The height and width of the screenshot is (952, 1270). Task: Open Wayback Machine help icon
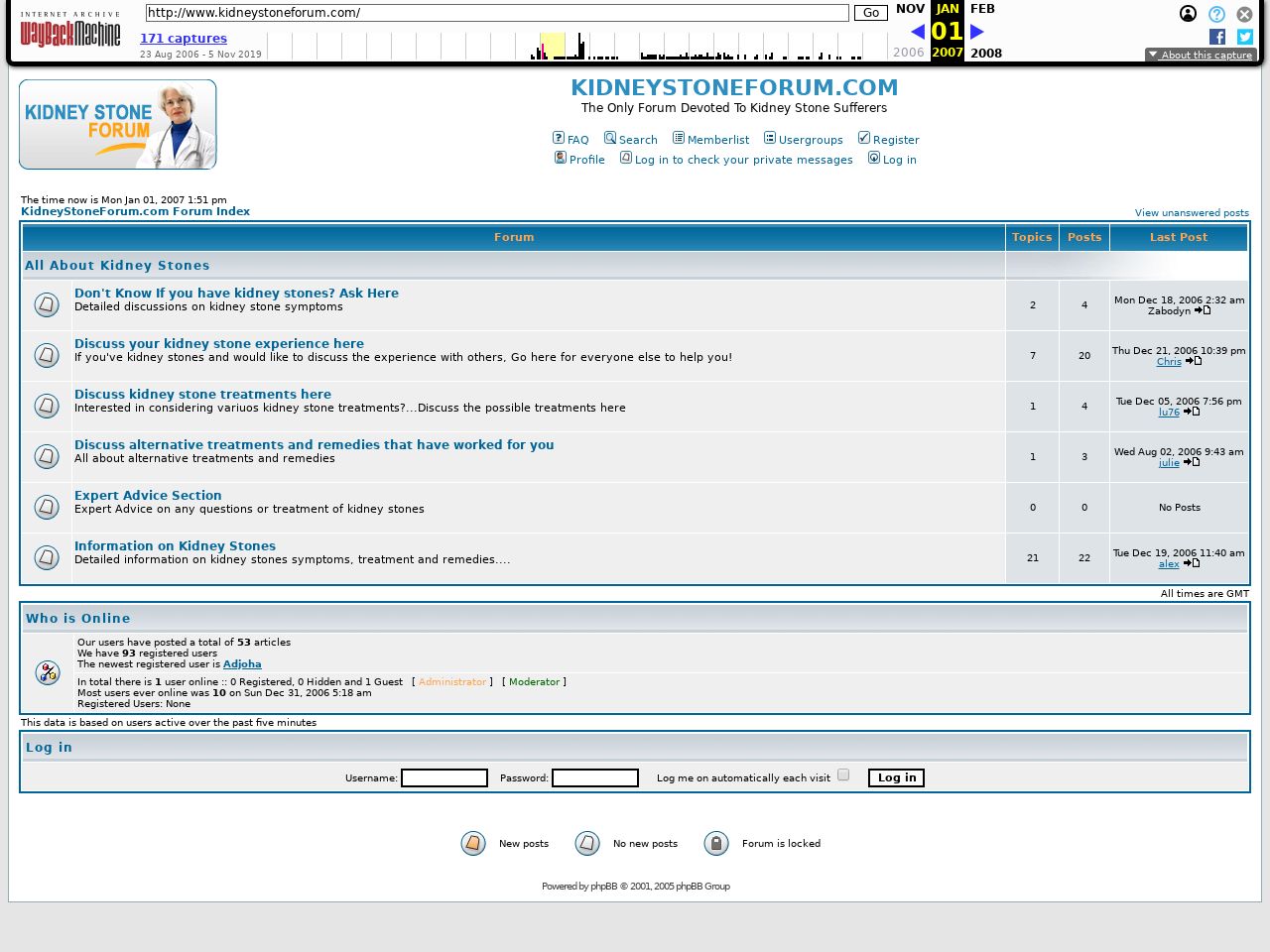[1216, 14]
